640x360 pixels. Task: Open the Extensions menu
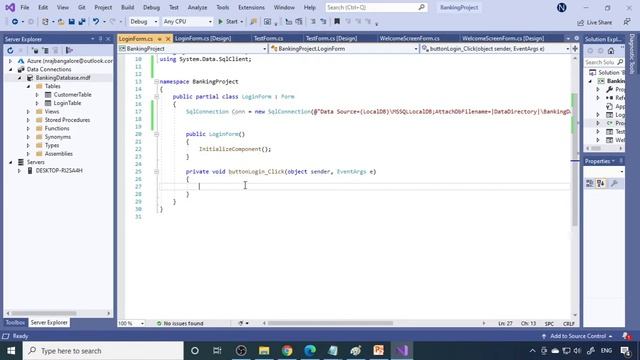click(251, 7)
